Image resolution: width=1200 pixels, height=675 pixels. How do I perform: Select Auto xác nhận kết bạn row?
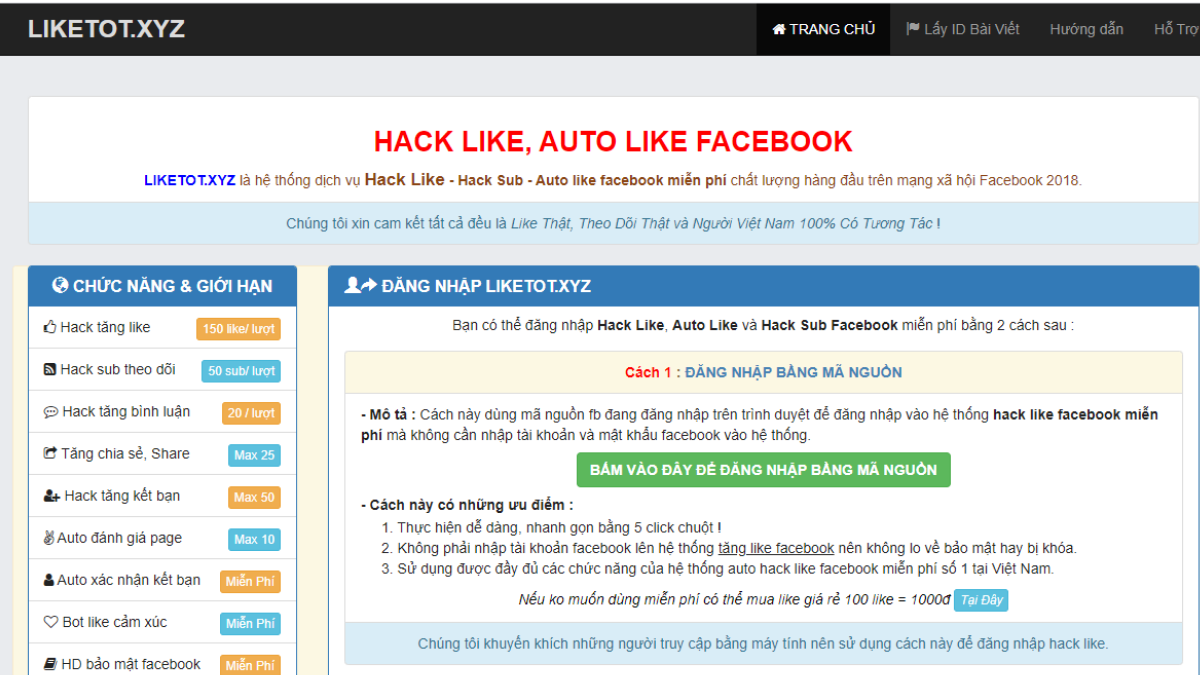point(163,580)
